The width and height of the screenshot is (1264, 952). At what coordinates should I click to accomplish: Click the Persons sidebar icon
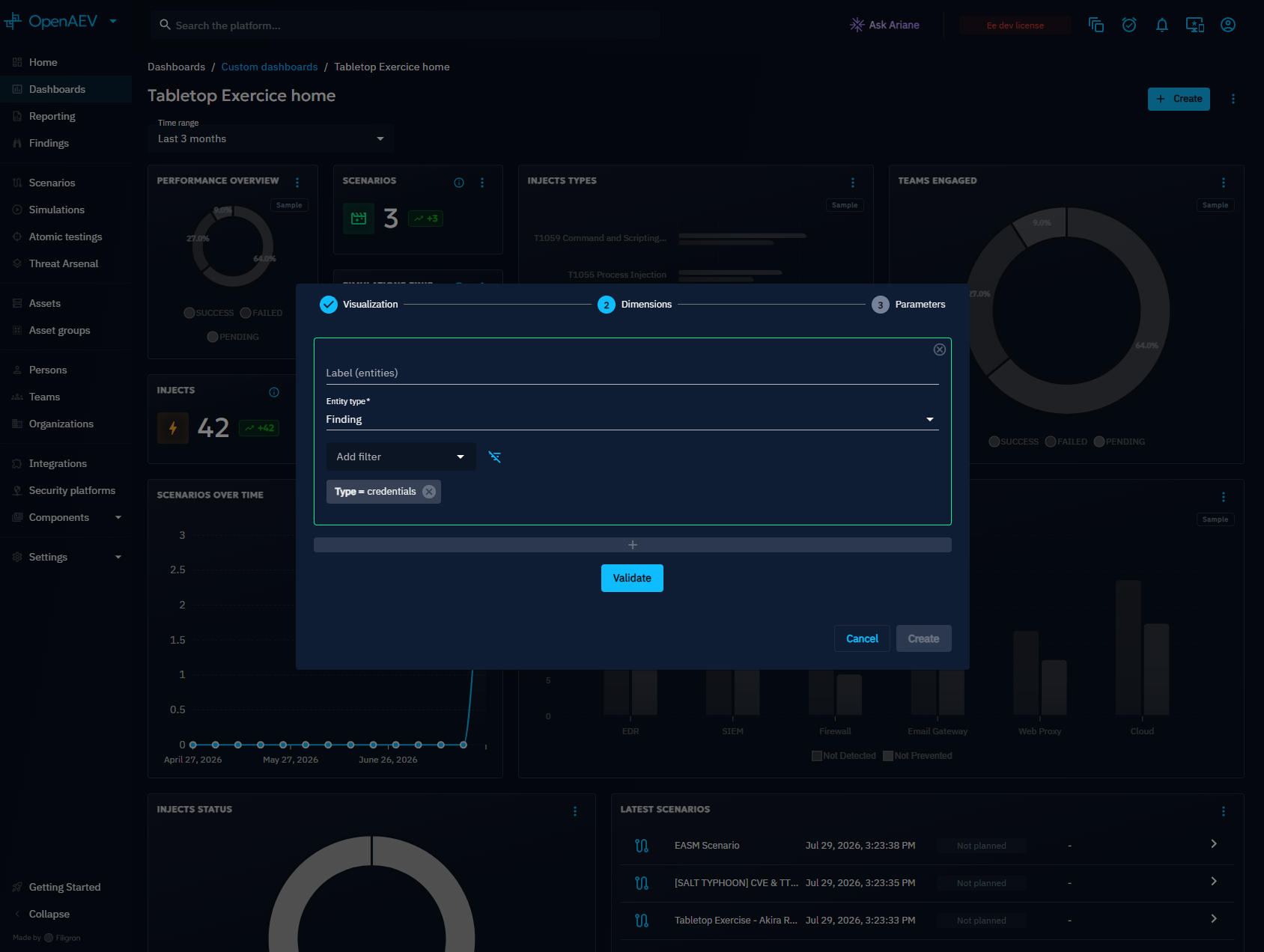(x=17, y=370)
